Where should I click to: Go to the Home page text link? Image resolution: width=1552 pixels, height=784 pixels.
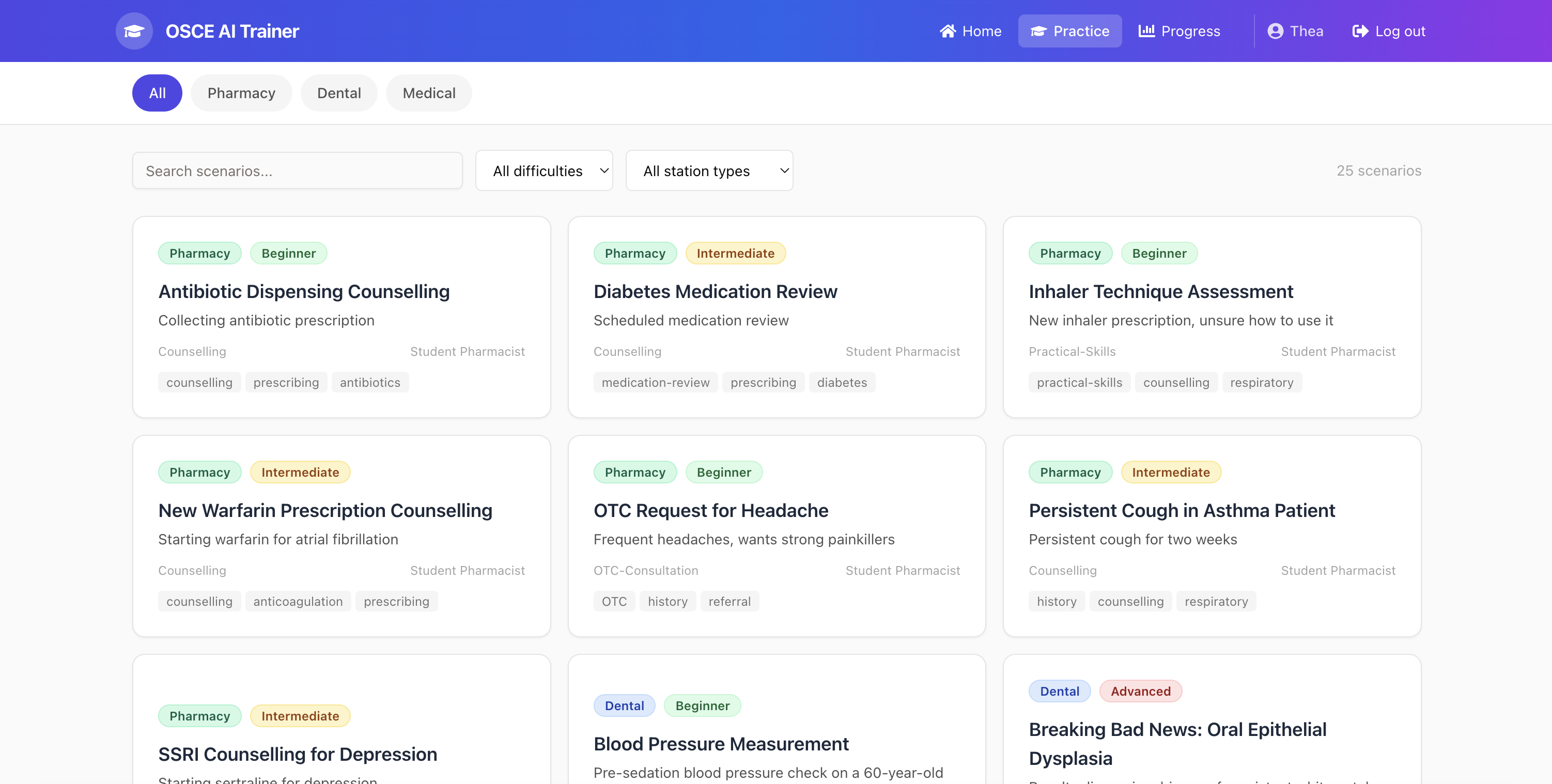982,30
